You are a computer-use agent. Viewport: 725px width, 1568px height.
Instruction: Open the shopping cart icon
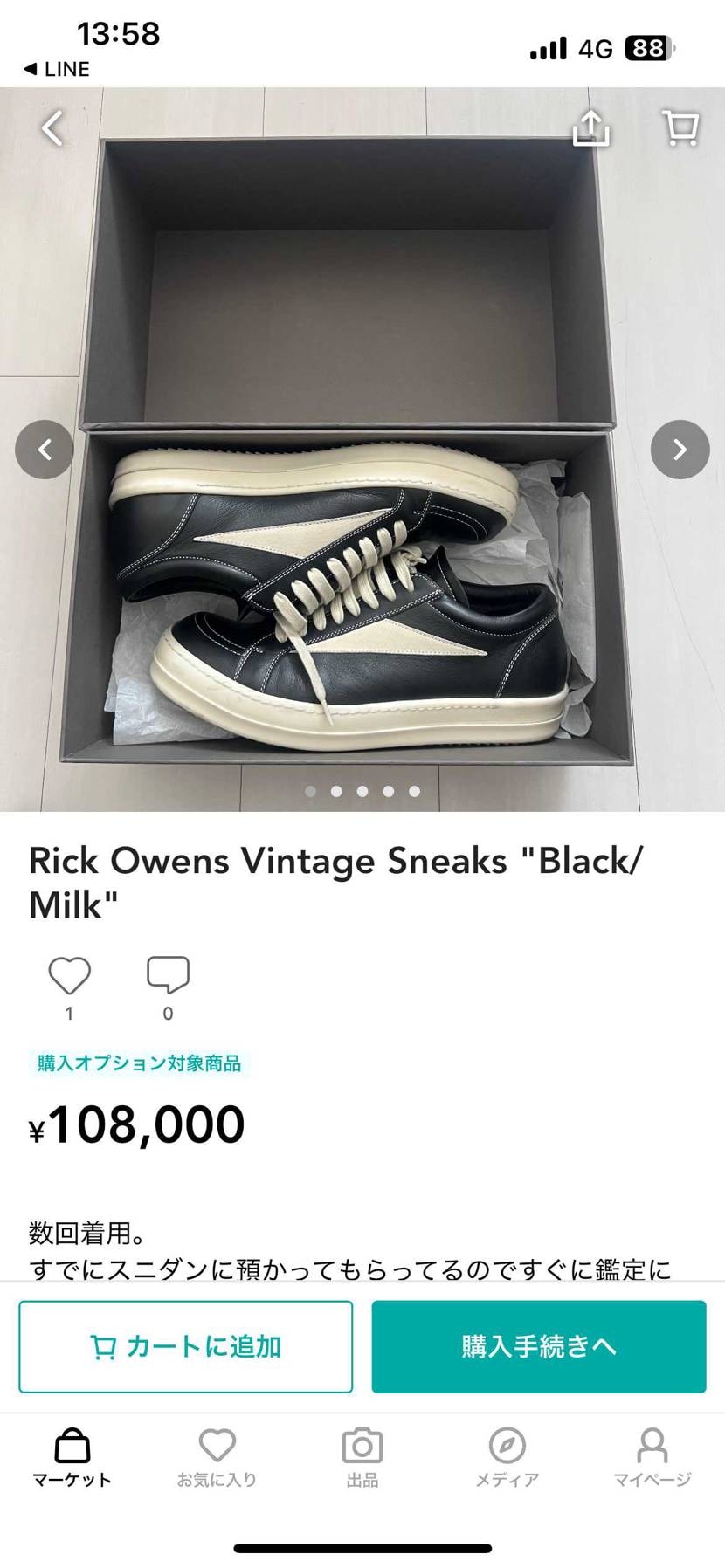click(680, 128)
